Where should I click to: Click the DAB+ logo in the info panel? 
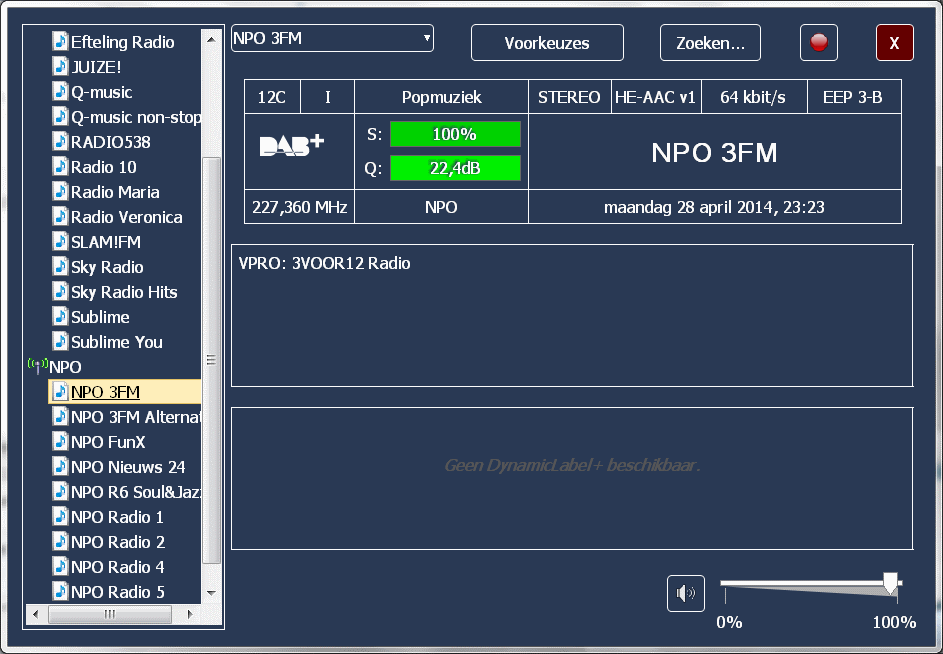point(292,146)
